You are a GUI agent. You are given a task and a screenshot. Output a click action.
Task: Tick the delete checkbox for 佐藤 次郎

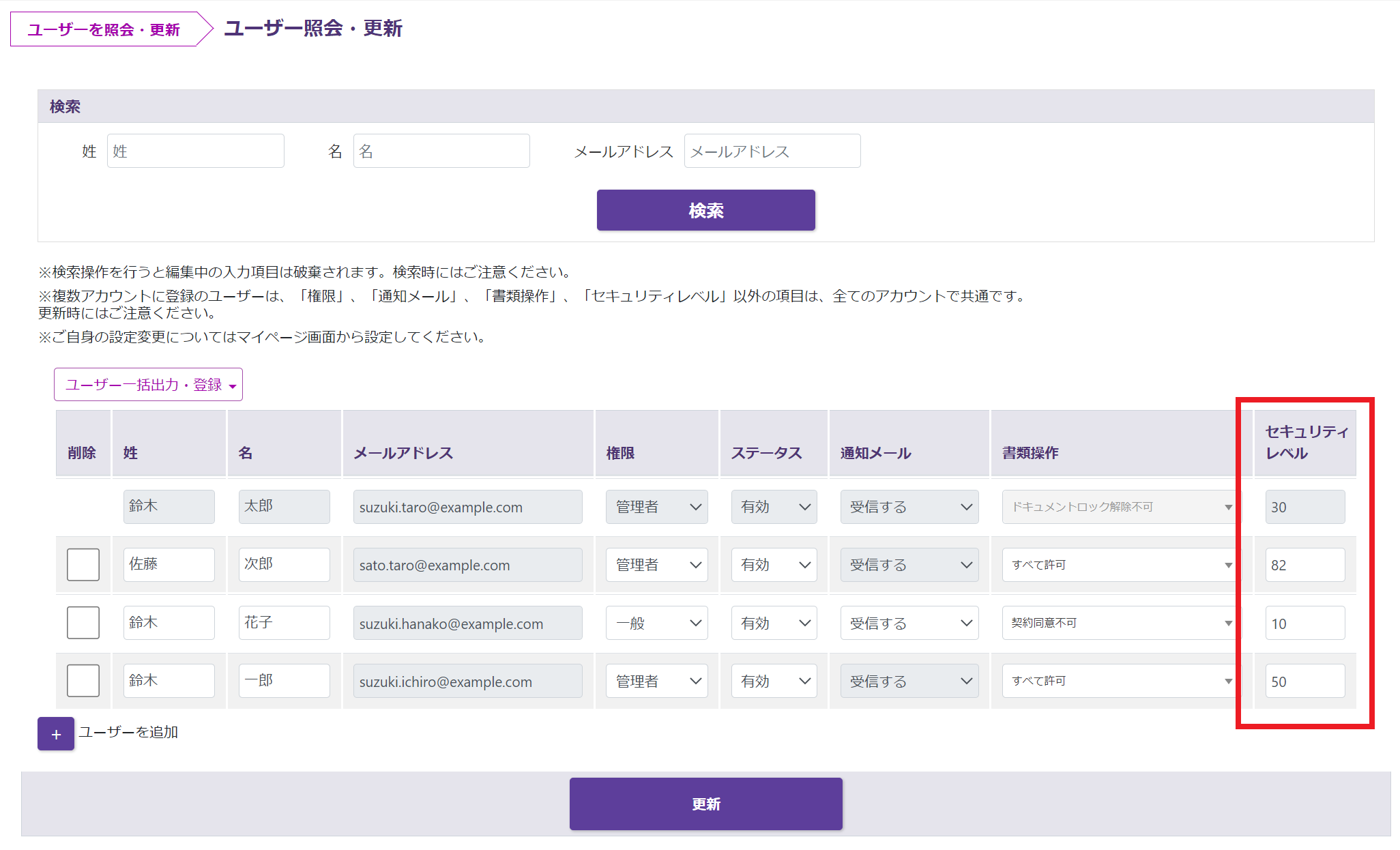(83, 565)
